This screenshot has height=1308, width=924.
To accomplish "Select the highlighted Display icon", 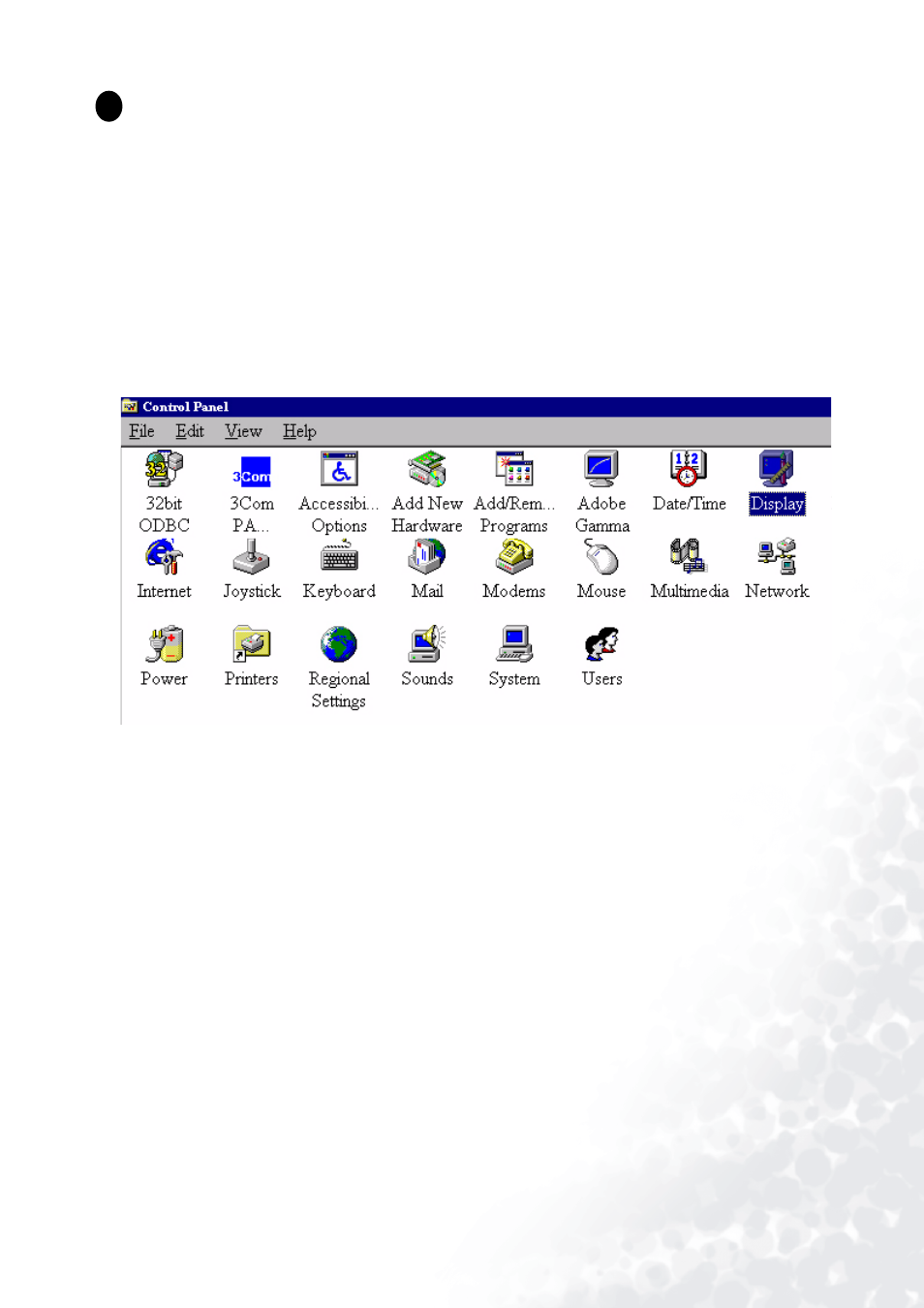I will pos(777,469).
